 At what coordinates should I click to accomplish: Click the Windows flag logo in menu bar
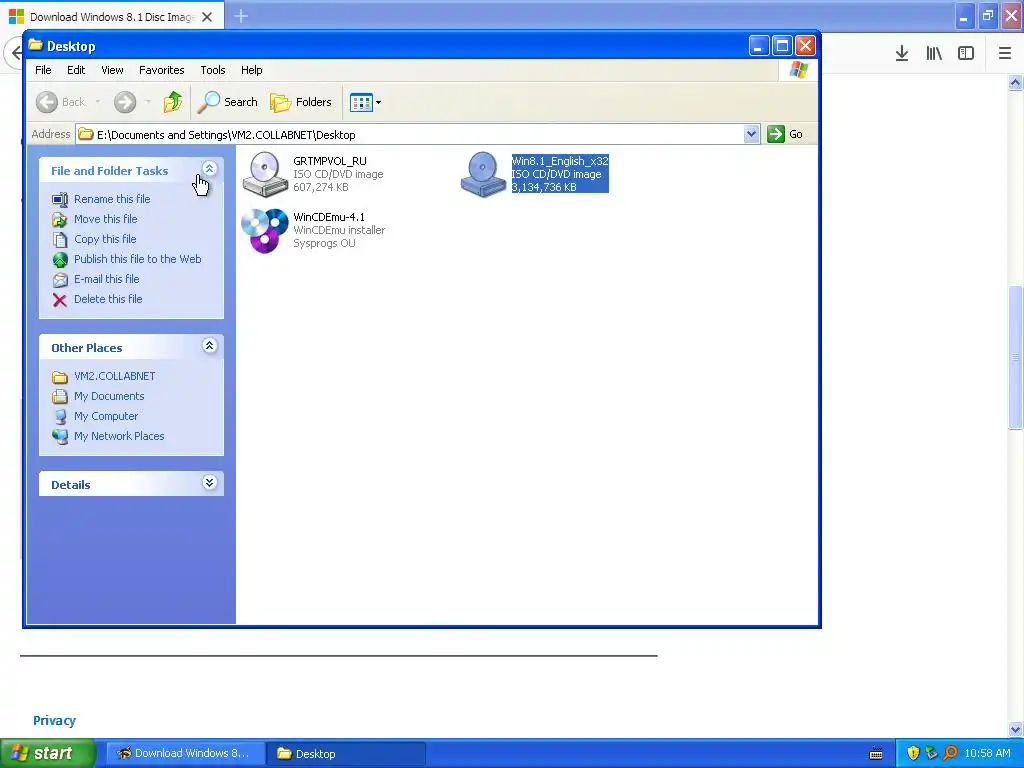point(798,70)
